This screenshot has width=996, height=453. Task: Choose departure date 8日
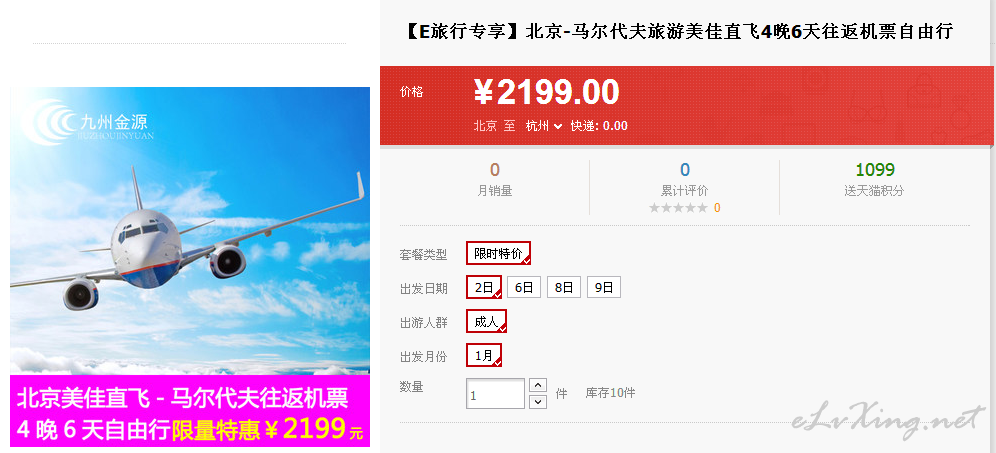(564, 287)
